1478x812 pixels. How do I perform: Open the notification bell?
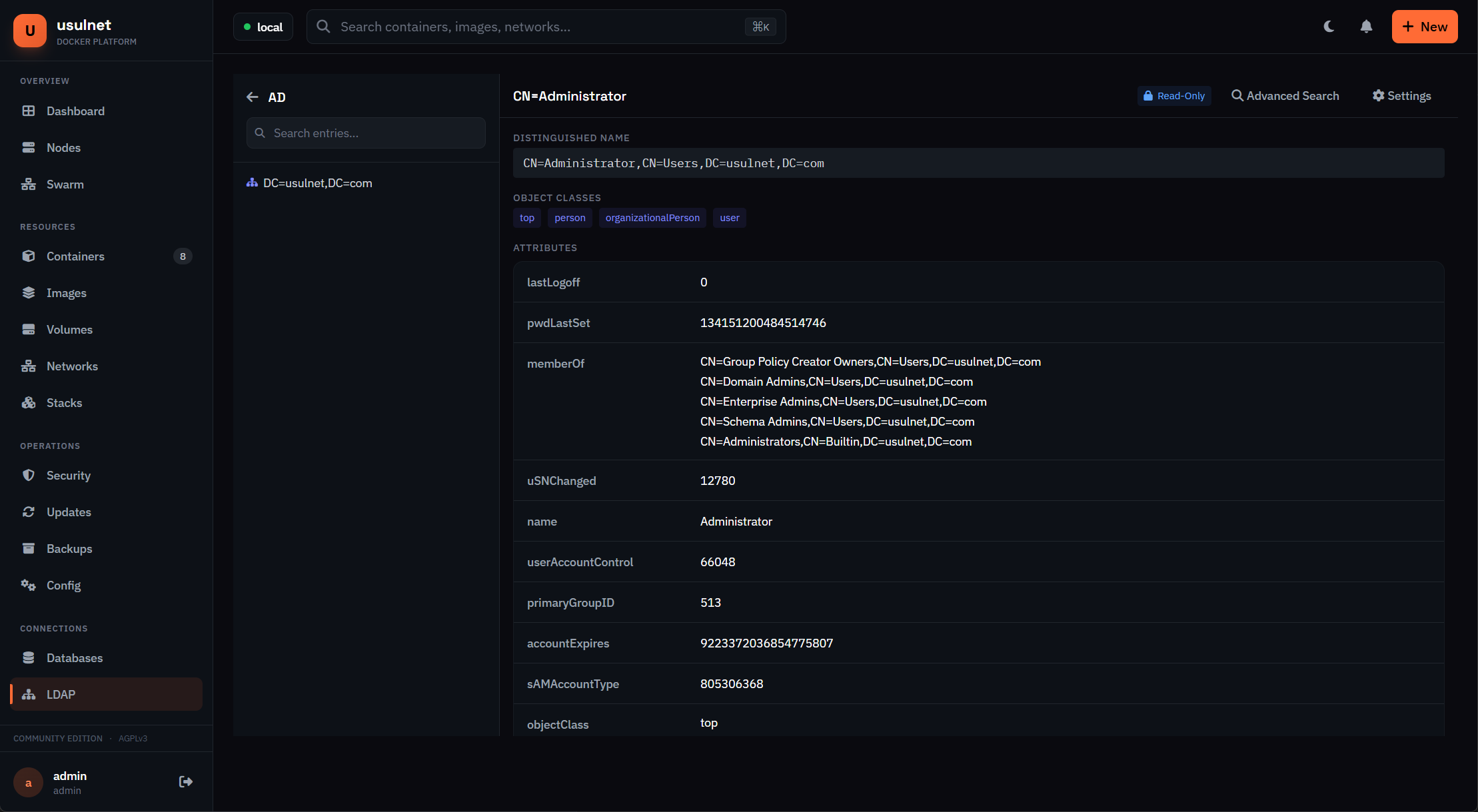(x=1366, y=26)
